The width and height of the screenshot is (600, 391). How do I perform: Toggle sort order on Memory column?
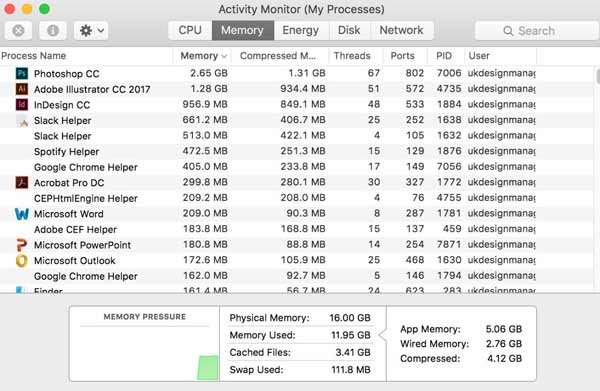click(x=202, y=56)
